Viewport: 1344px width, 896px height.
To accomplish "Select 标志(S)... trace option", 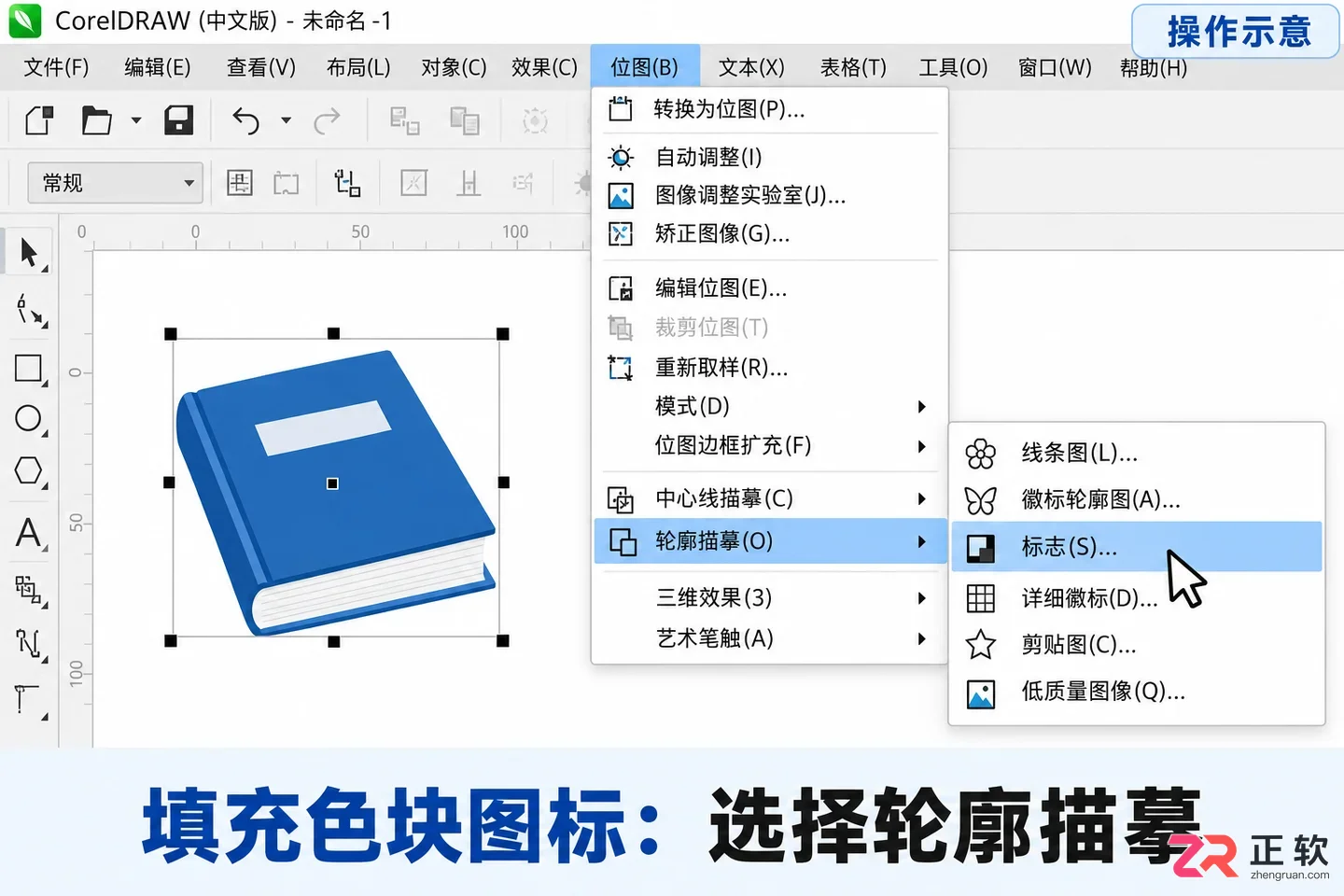I will pos(1137,547).
